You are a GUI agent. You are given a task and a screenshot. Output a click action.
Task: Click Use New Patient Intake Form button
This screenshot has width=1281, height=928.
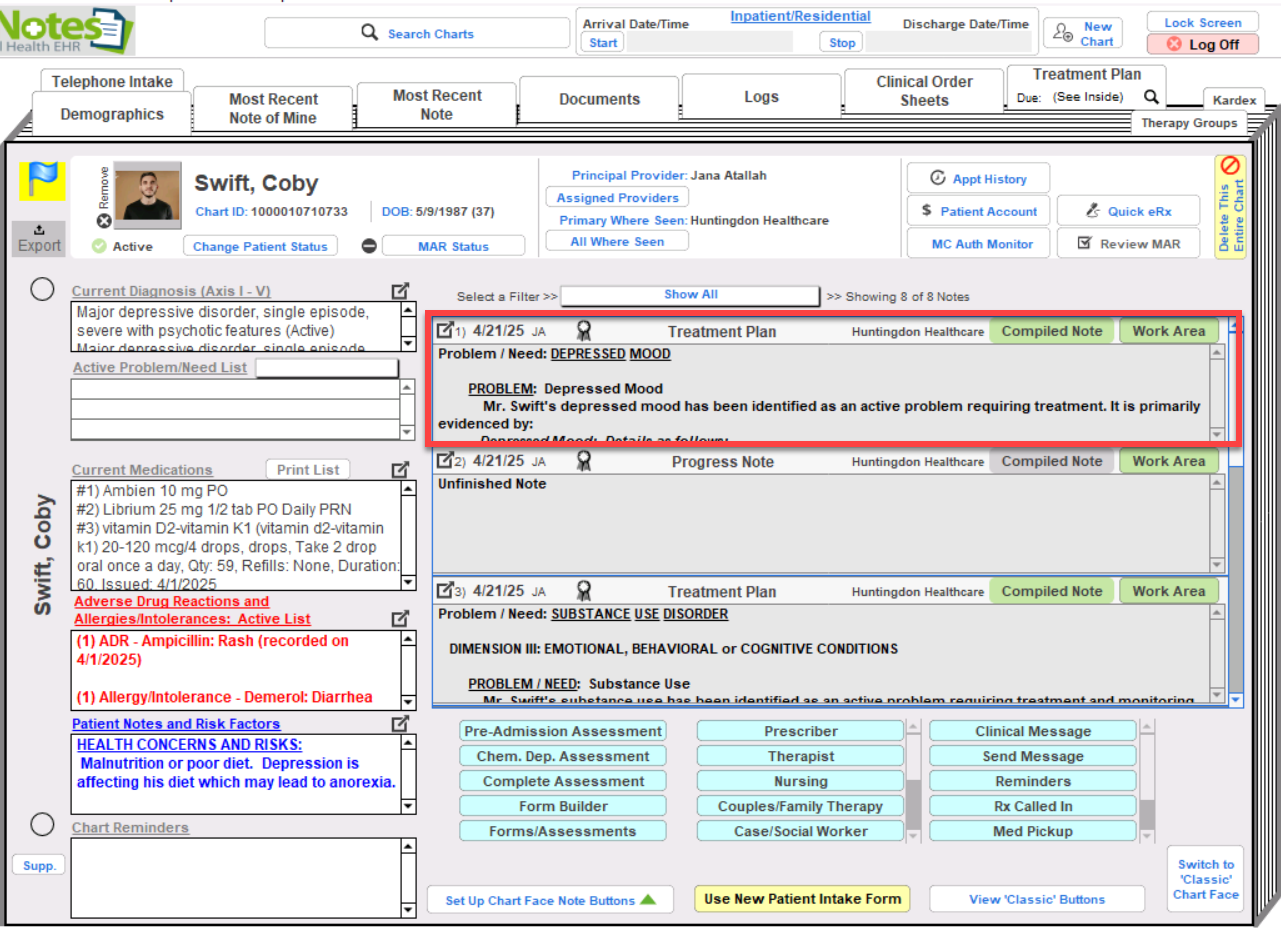(x=802, y=899)
